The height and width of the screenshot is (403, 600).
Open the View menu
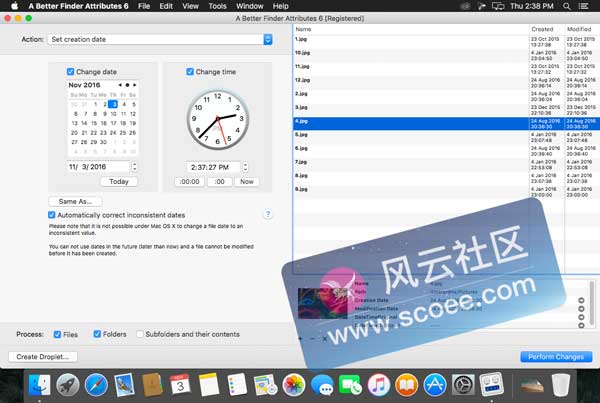click(190, 6)
